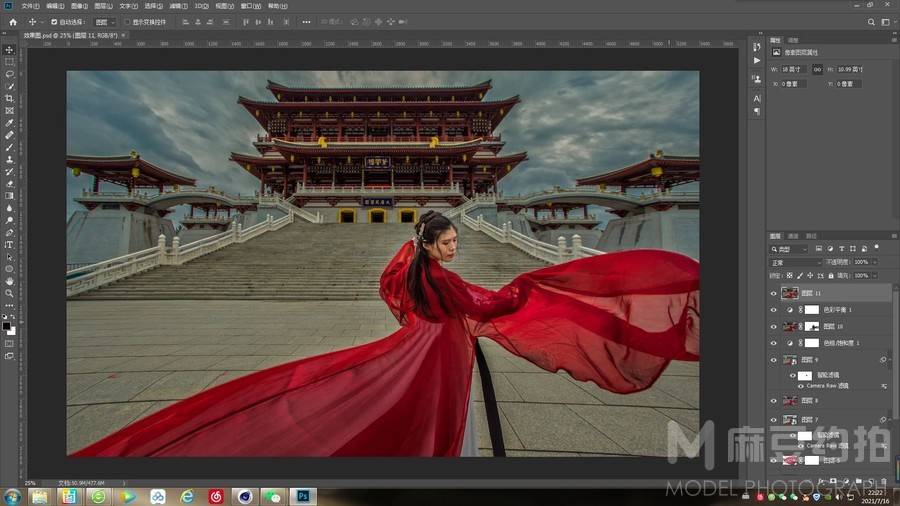Click the foreground color swatch
The image size is (900, 506).
[6, 324]
